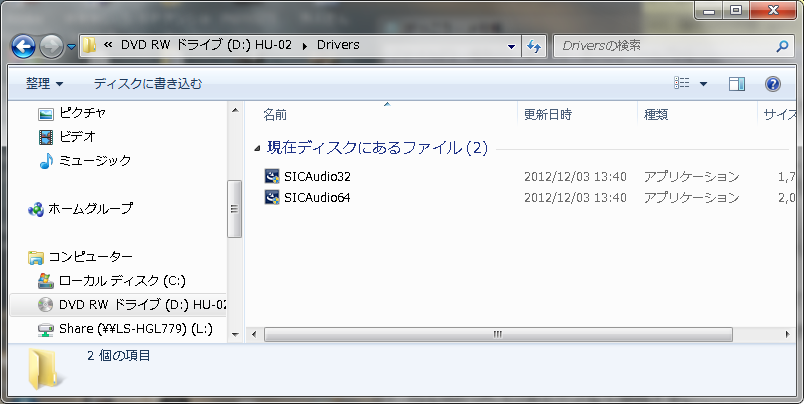
Task: Select the SICAudio32 application file
Action: [317, 177]
